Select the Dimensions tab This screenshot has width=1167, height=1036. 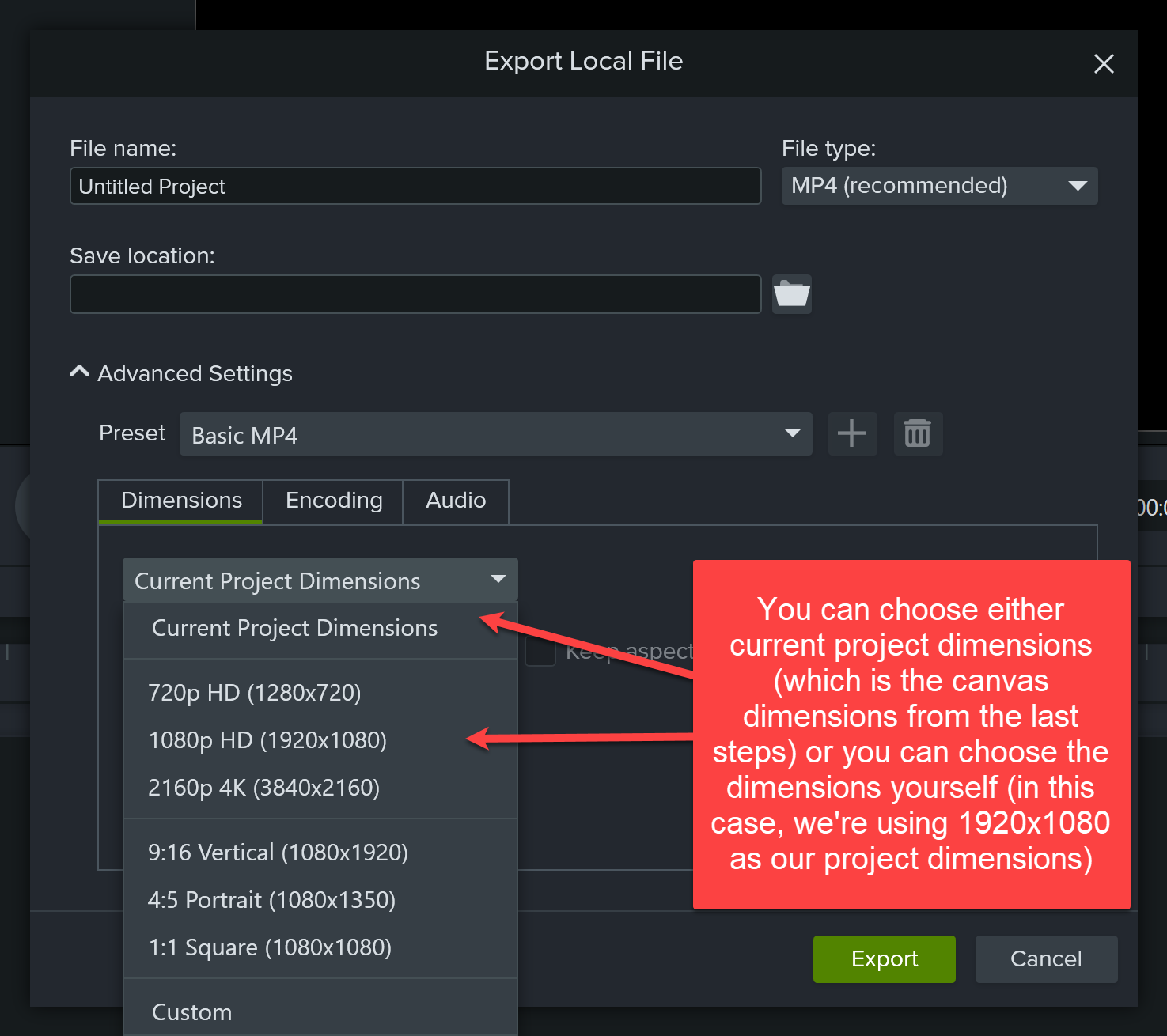click(181, 501)
